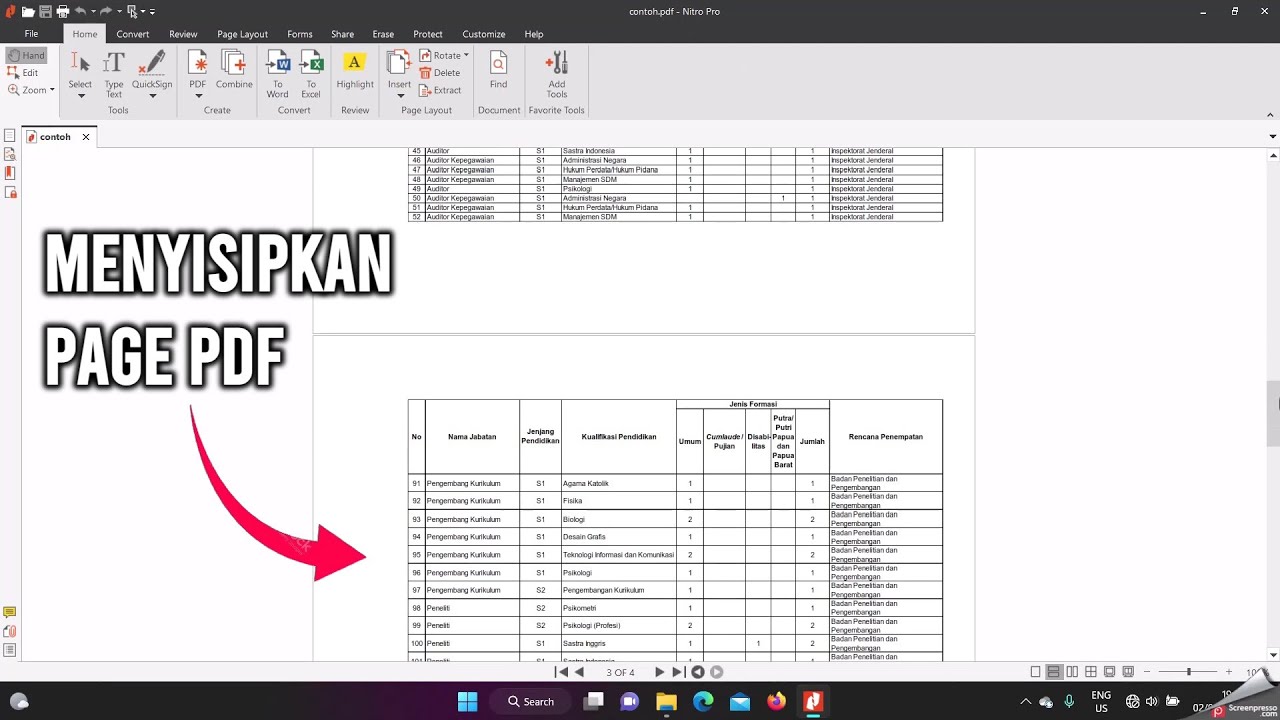Switch to the Review ribbon tab
The height and width of the screenshot is (720, 1280).
tap(183, 34)
